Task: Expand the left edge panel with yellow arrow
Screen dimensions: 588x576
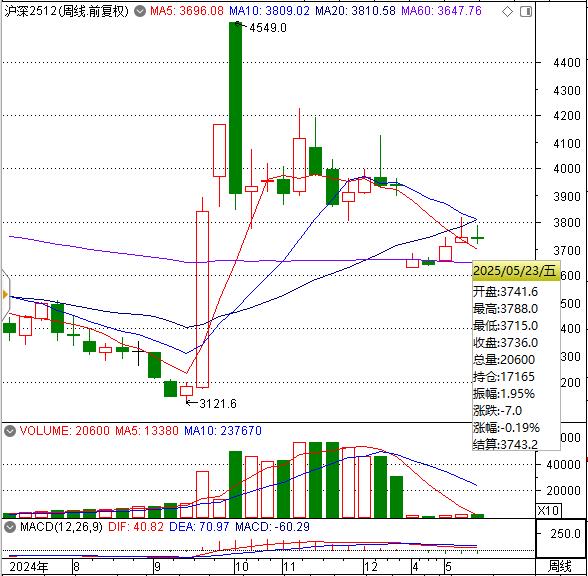Action: pyautogui.click(x=5, y=294)
